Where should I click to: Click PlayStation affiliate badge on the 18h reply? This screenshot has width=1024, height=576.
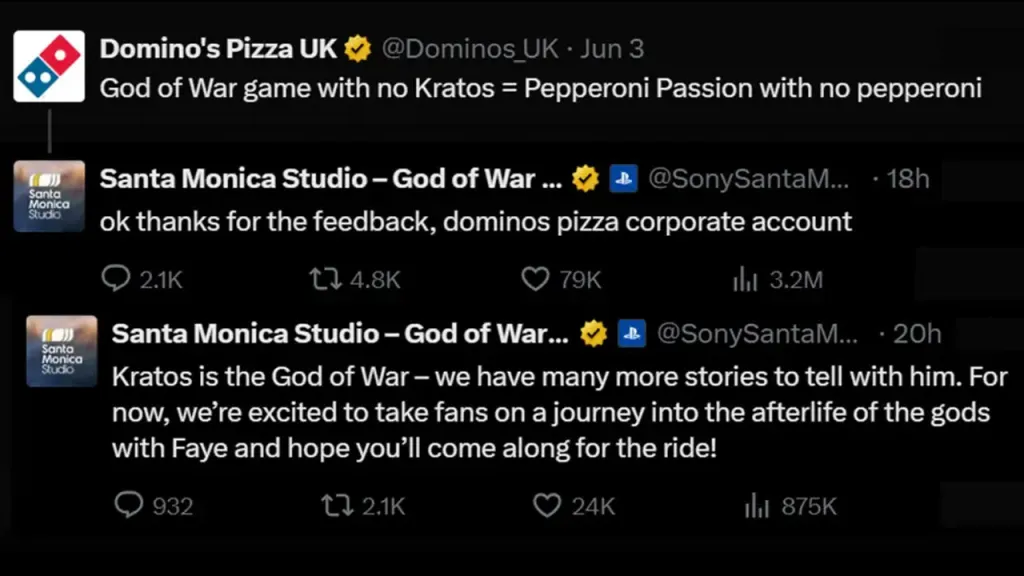[x=623, y=178]
